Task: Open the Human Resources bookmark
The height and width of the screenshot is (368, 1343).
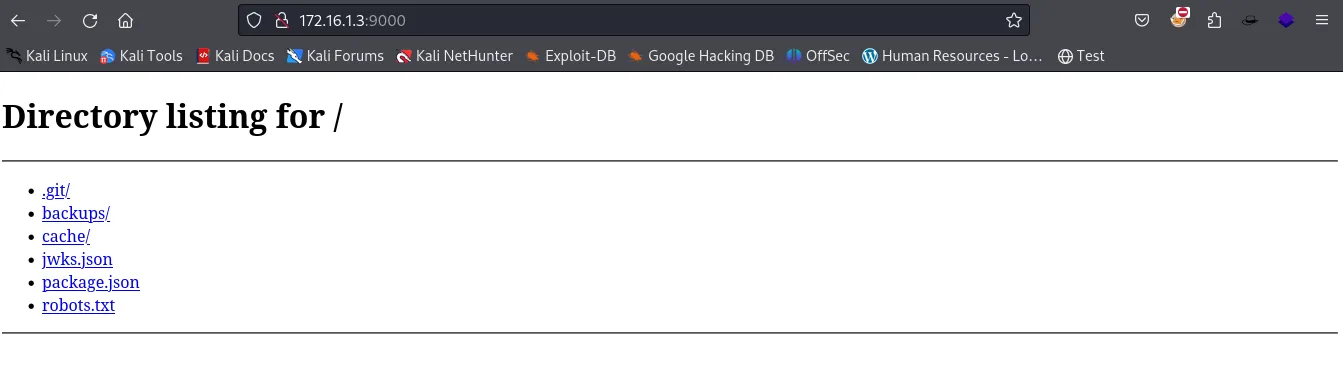Action: pos(952,56)
